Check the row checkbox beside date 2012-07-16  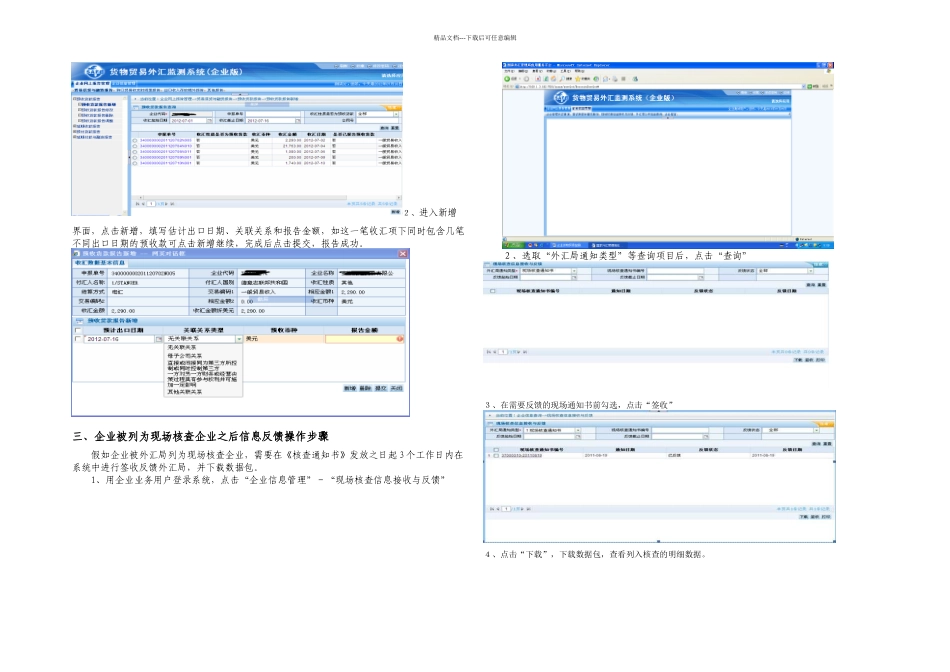[79, 340]
